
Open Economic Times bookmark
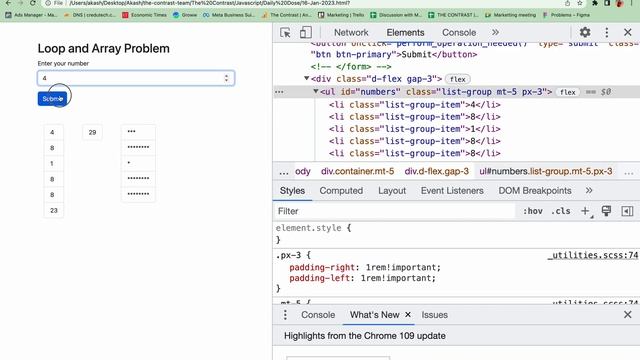coord(144,15)
